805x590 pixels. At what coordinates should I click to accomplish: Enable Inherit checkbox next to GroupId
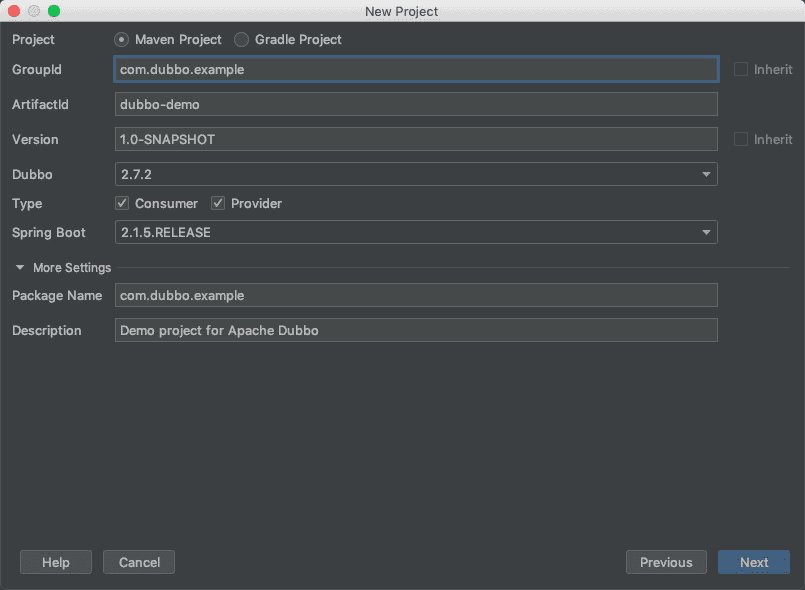tap(740, 69)
